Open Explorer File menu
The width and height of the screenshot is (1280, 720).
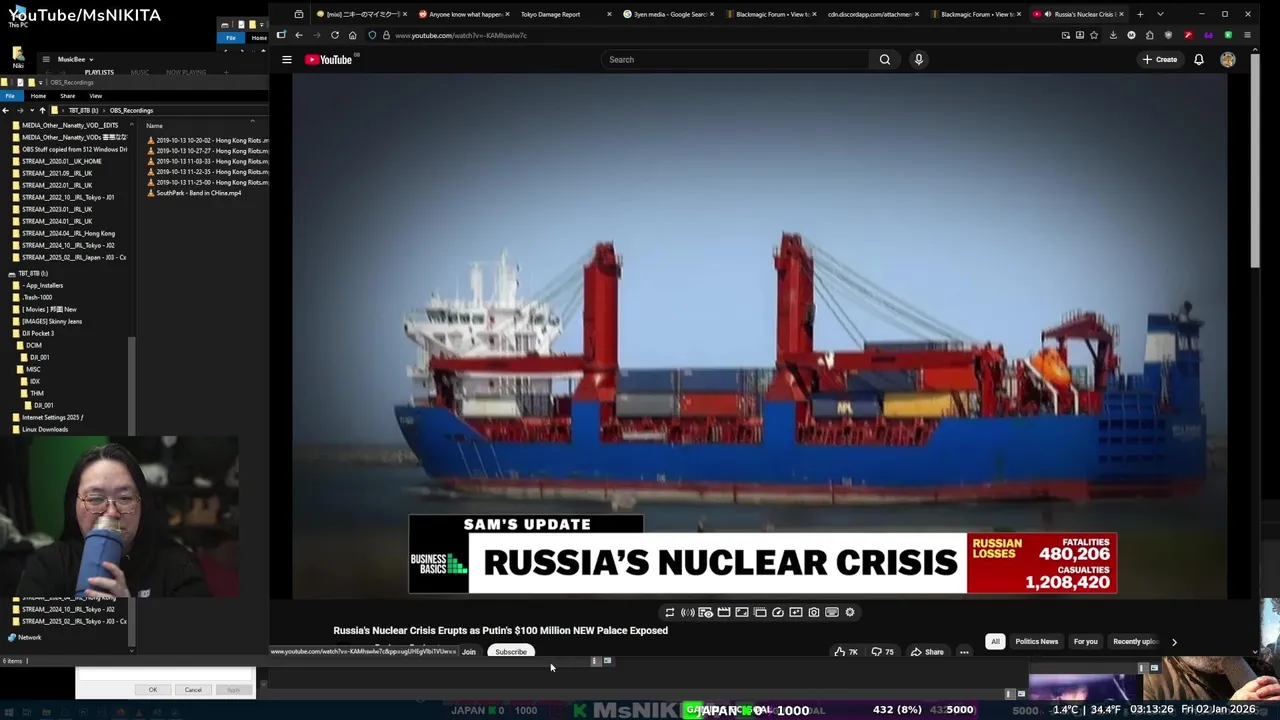pyautogui.click(x=10, y=96)
